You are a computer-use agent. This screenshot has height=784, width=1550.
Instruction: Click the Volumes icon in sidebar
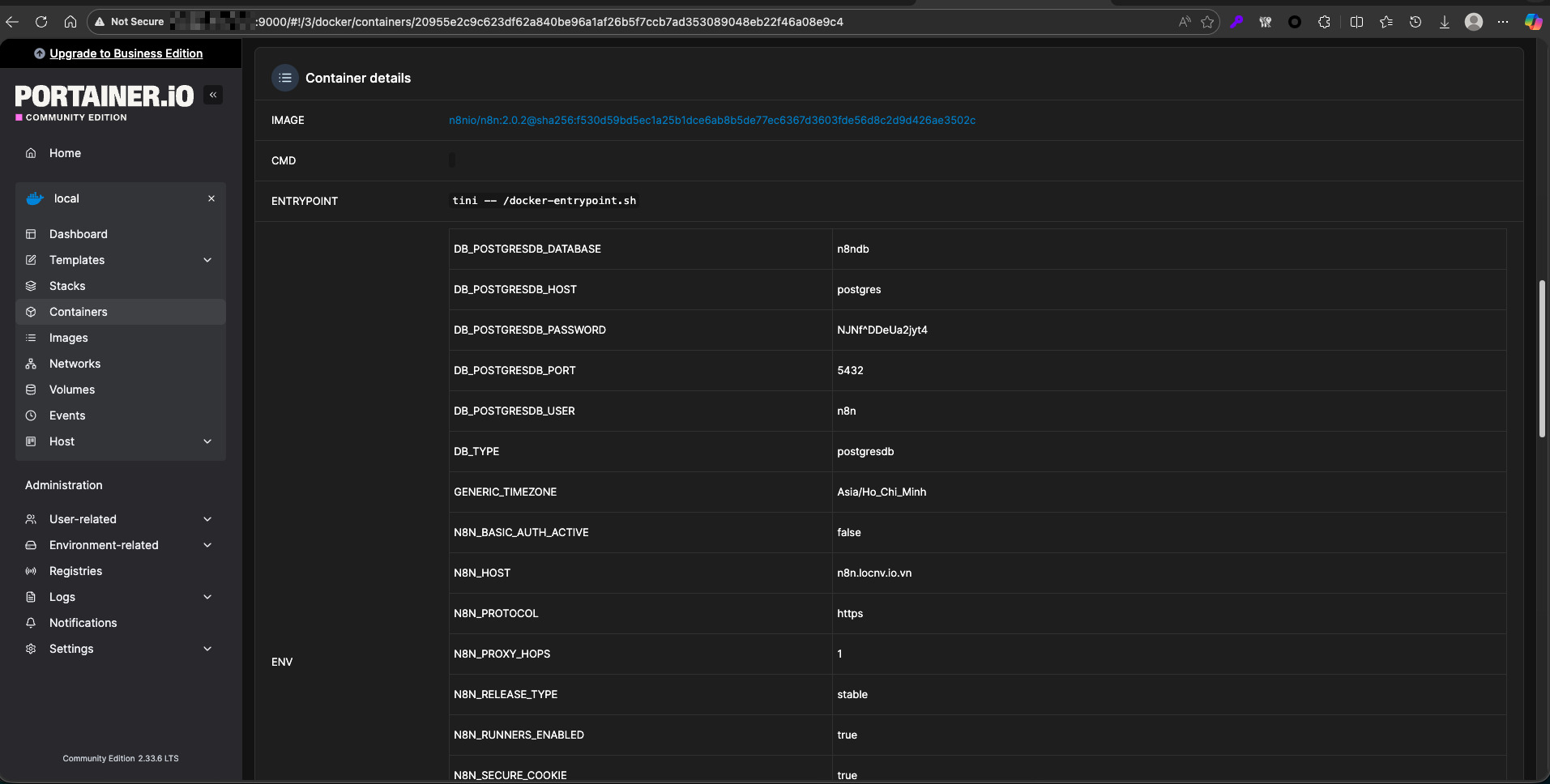[31, 390]
